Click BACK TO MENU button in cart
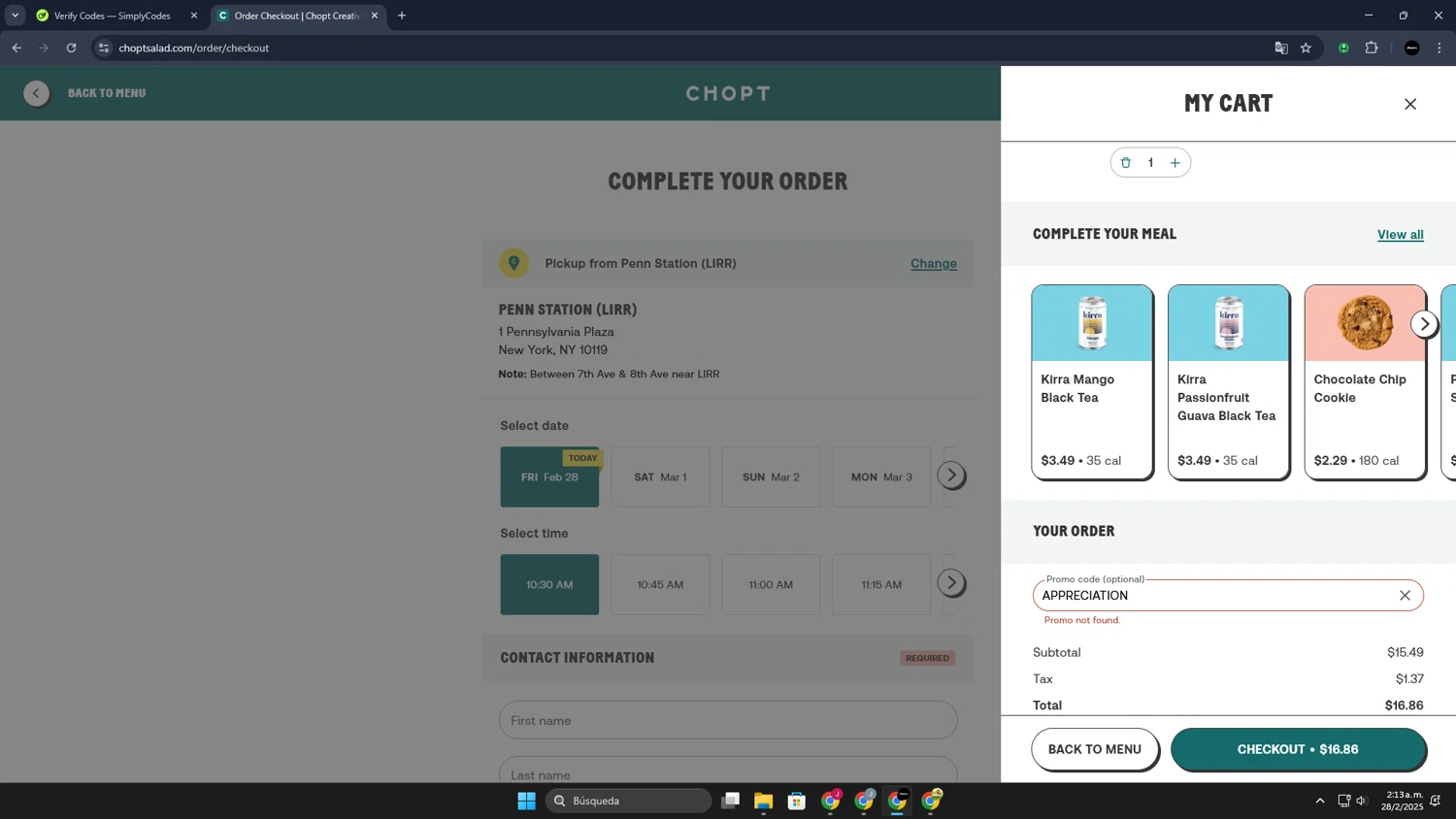Screen dimensions: 1456x819 click(1094, 749)
